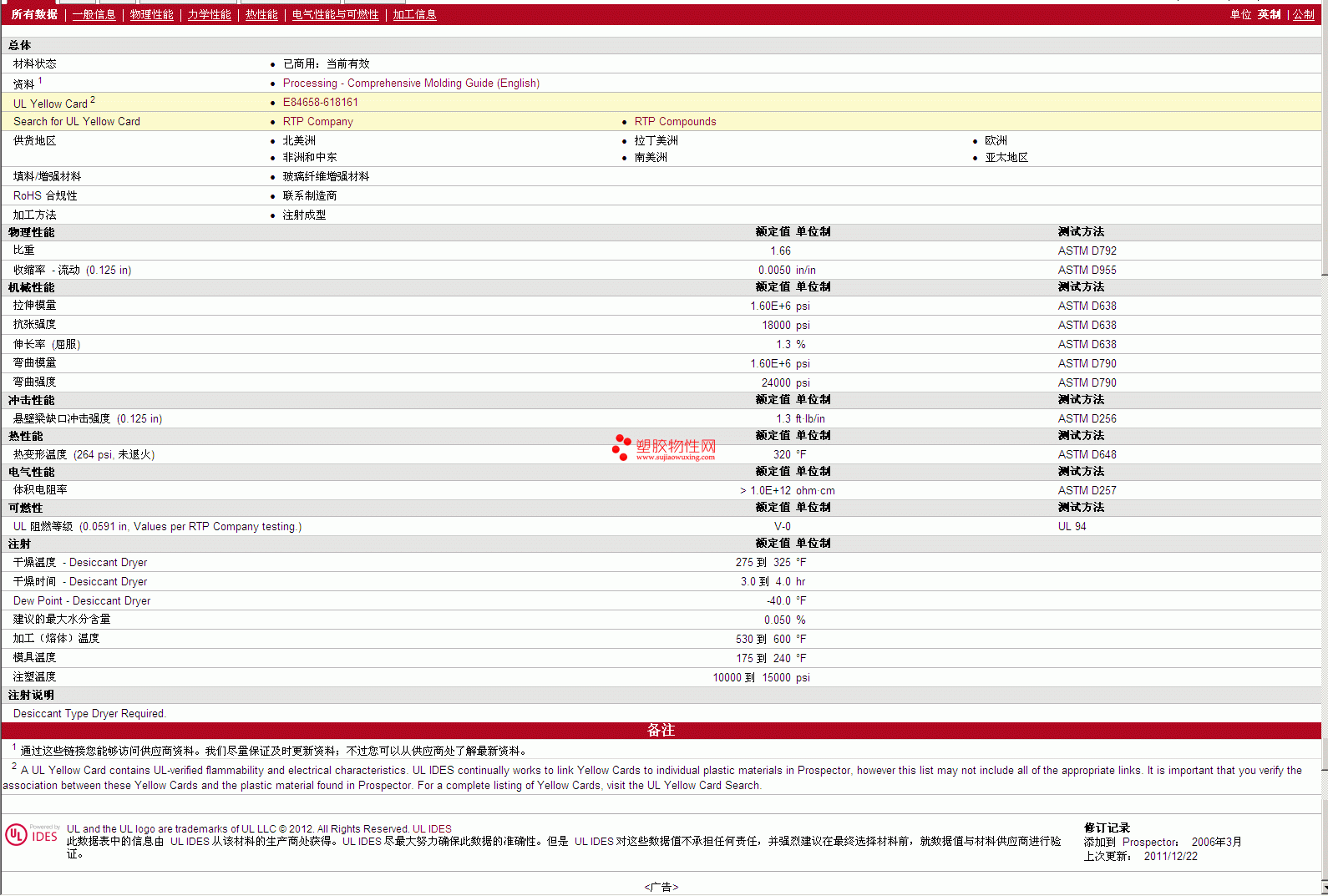Click 玻璃纤维增强材料 filler entry
1328x896 pixels.
326,176
